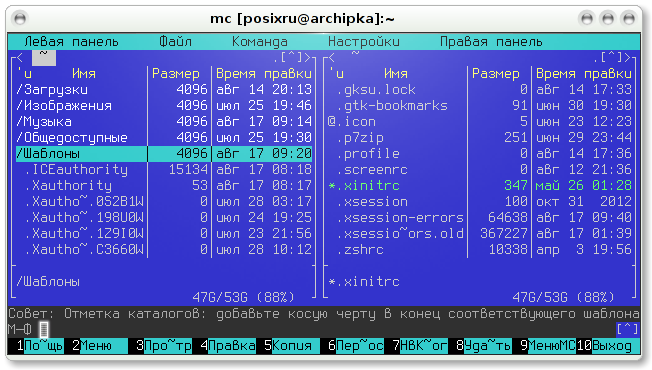Select the green *.xinitrc file row

pos(480,185)
